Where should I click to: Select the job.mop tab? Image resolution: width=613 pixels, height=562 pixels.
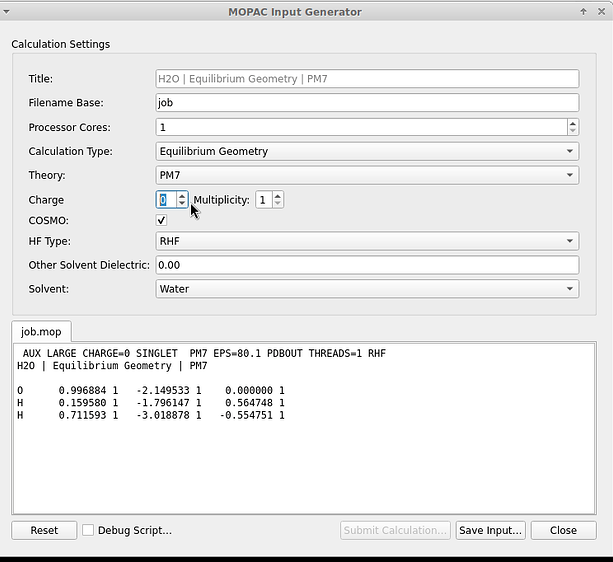point(41,332)
